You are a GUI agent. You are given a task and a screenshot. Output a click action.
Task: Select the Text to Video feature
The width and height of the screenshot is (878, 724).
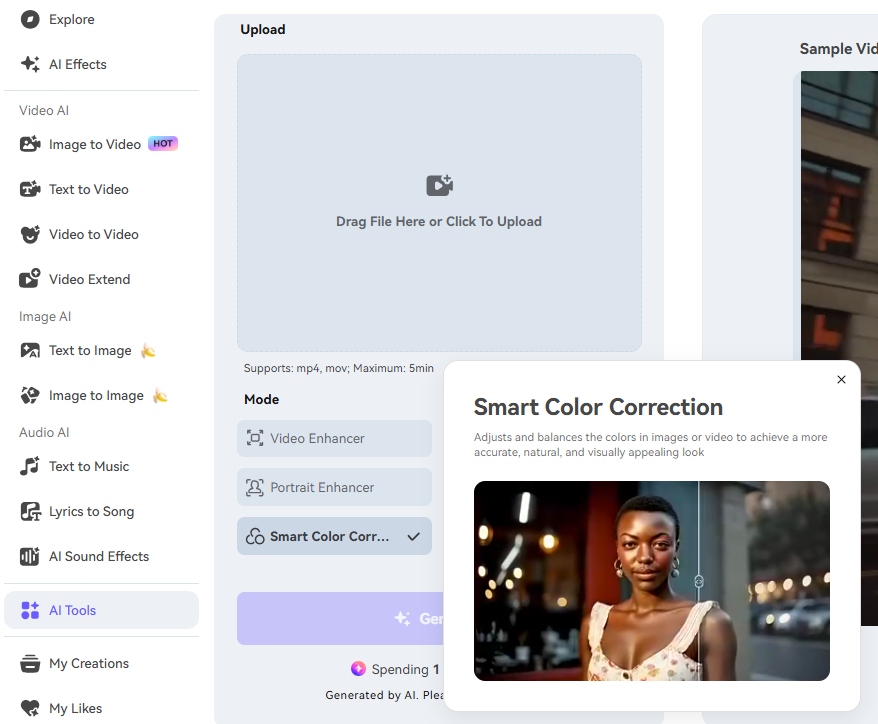pos(88,189)
